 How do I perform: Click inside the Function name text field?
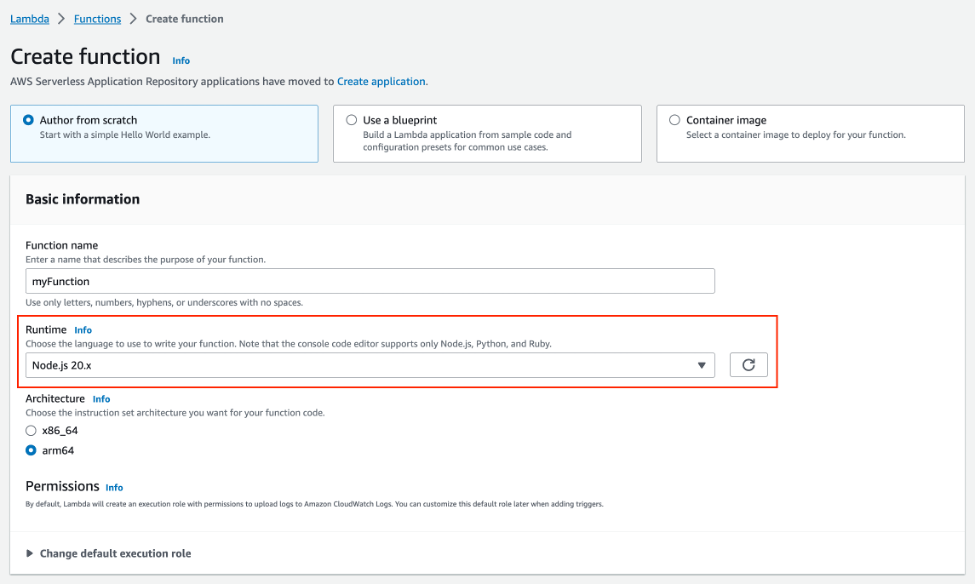[x=370, y=281]
